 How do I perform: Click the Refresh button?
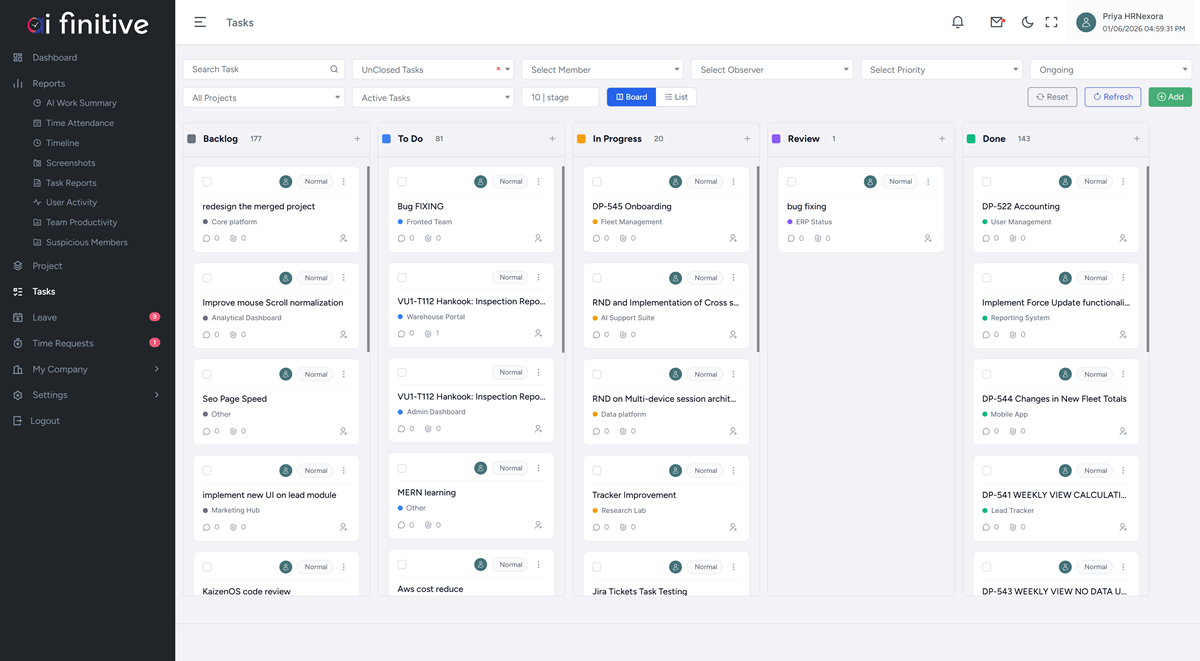coord(1112,97)
